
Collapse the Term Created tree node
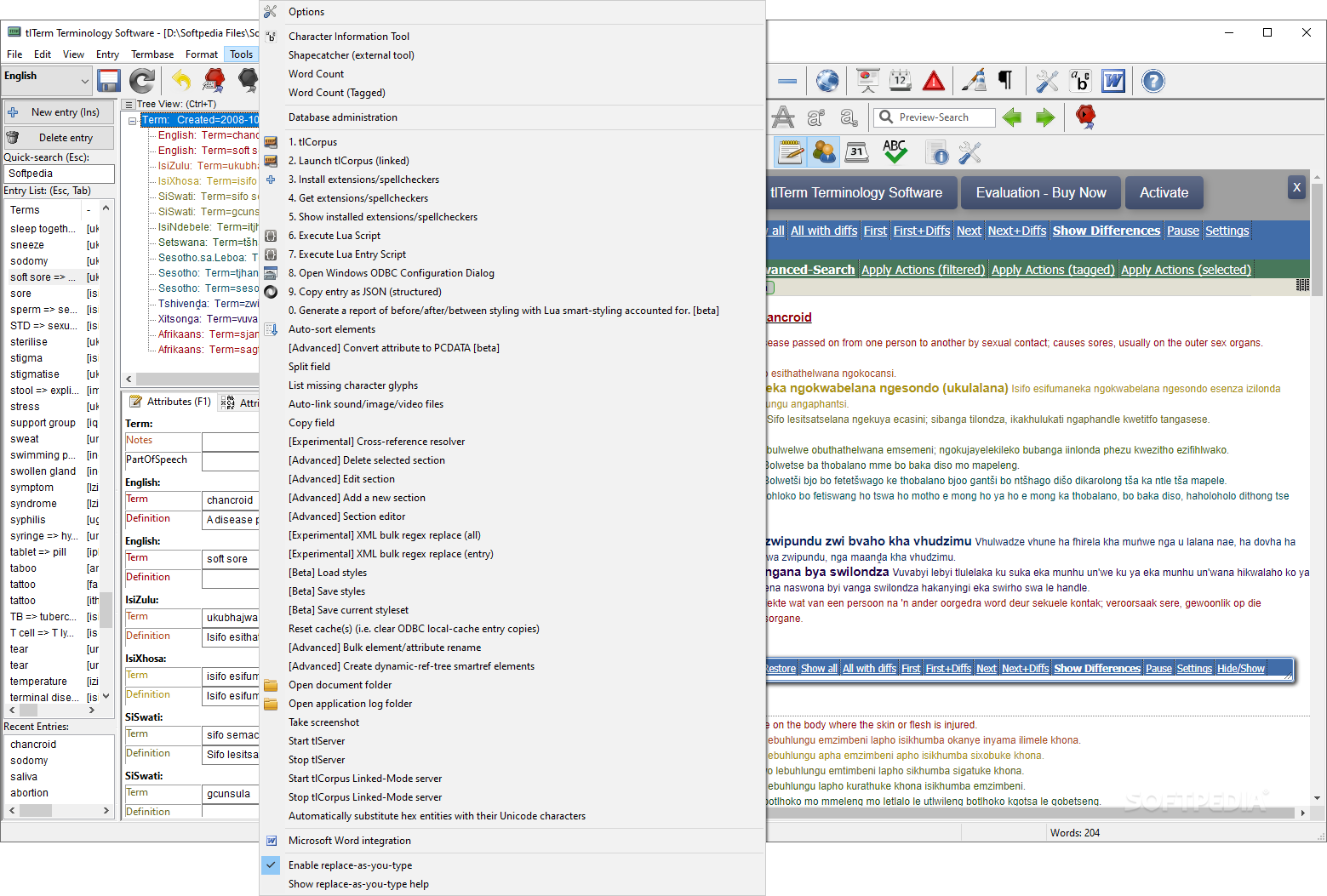tap(133, 121)
